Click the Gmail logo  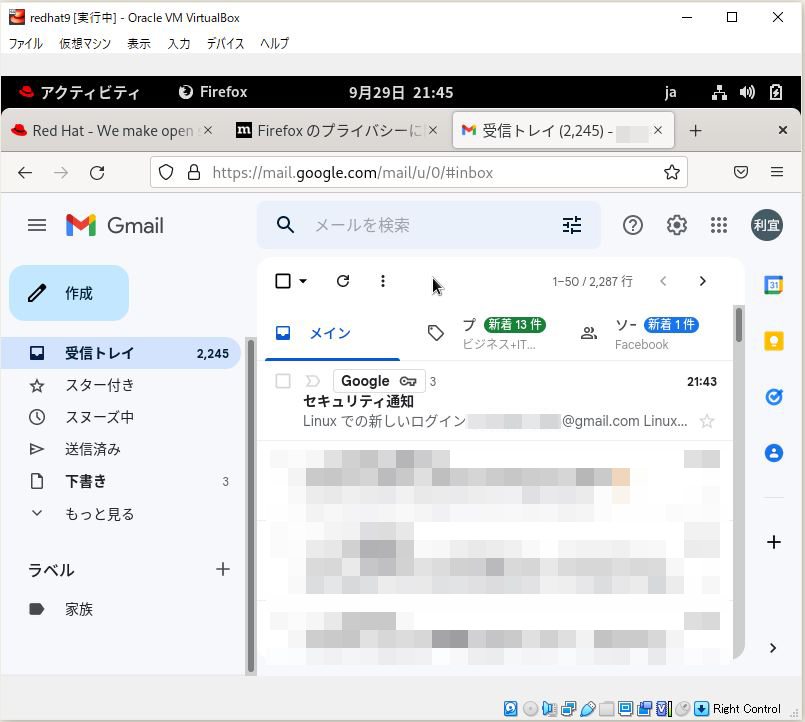tap(114, 225)
